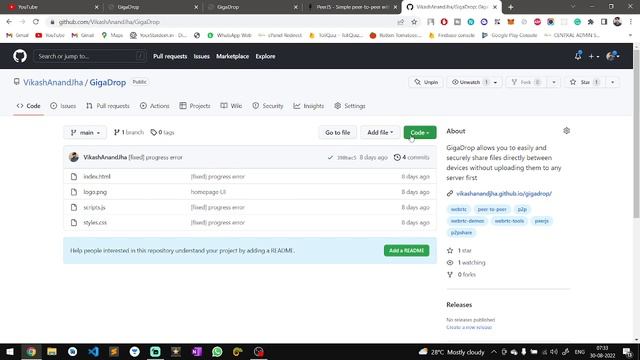This screenshot has height=360, width=640.
Task: Open Visual Studio Code from the taskbar
Action: [93, 351]
